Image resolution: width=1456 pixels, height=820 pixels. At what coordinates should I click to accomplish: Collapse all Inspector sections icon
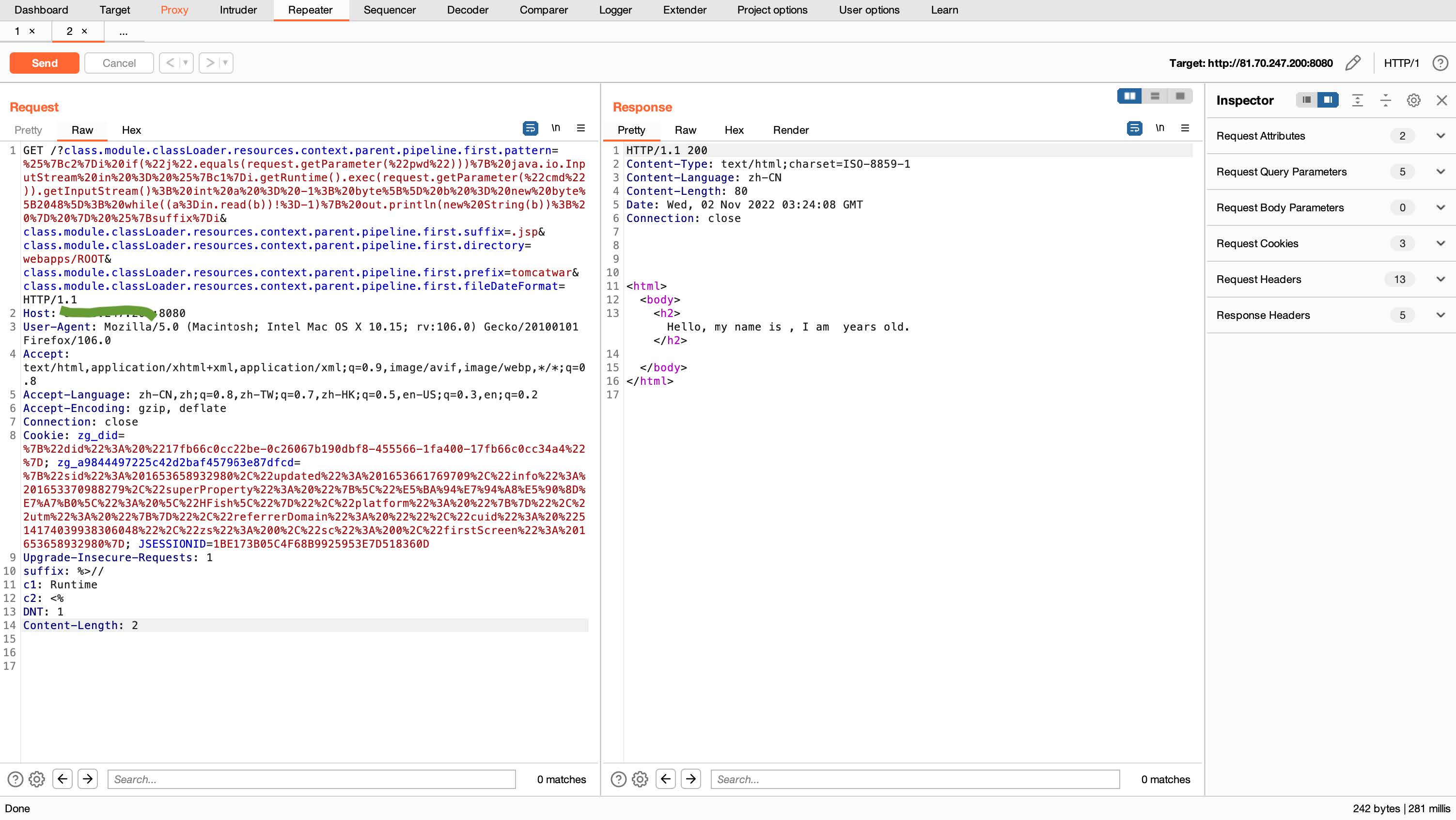1385,100
